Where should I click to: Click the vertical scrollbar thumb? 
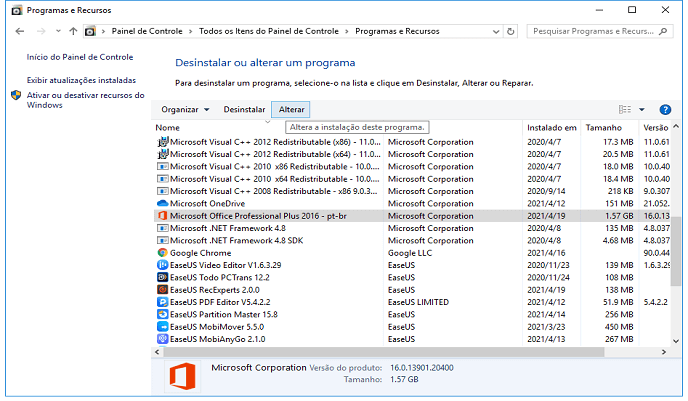coord(676,252)
